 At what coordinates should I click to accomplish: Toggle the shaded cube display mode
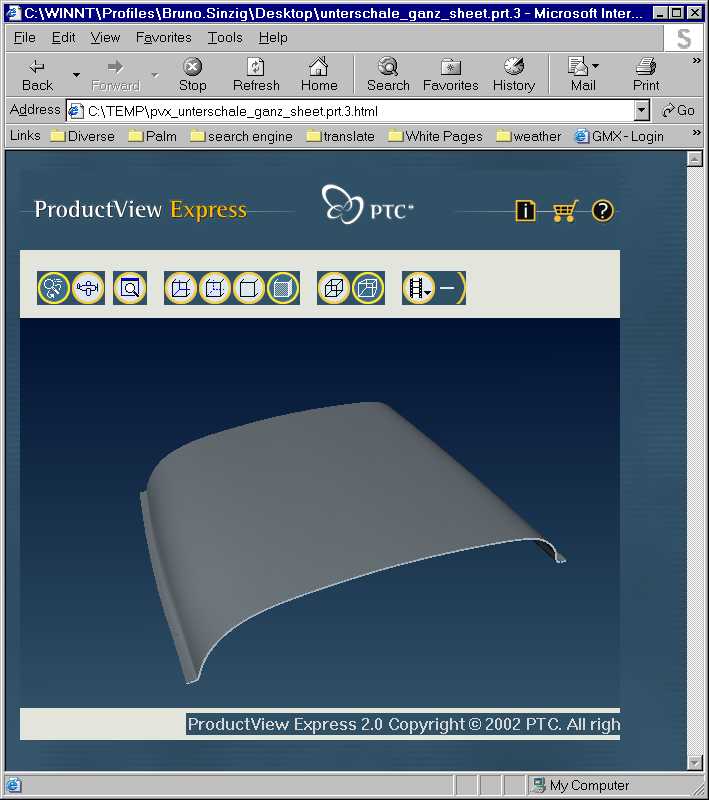pyautogui.click(x=283, y=288)
